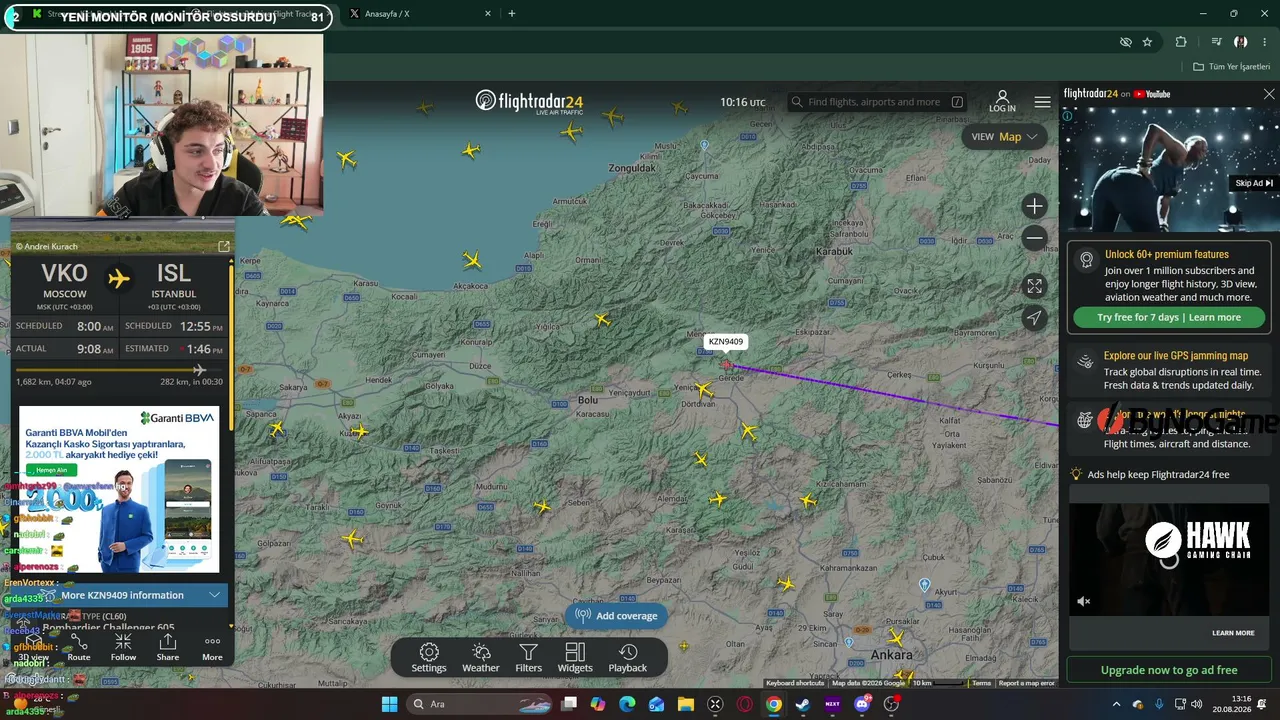Click LEARN MORE on the Hawk ad
The image size is (1280, 720).
tap(1233, 633)
